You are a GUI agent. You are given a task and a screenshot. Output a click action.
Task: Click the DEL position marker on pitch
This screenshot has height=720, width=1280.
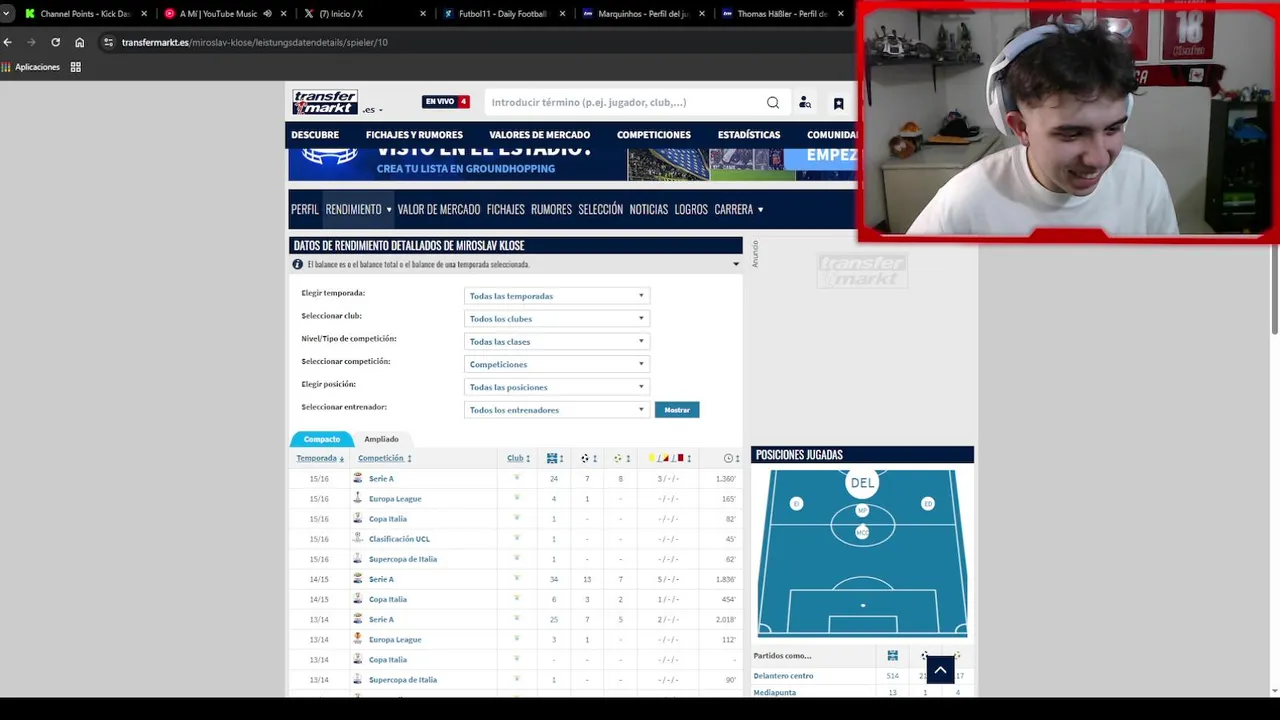862,483
